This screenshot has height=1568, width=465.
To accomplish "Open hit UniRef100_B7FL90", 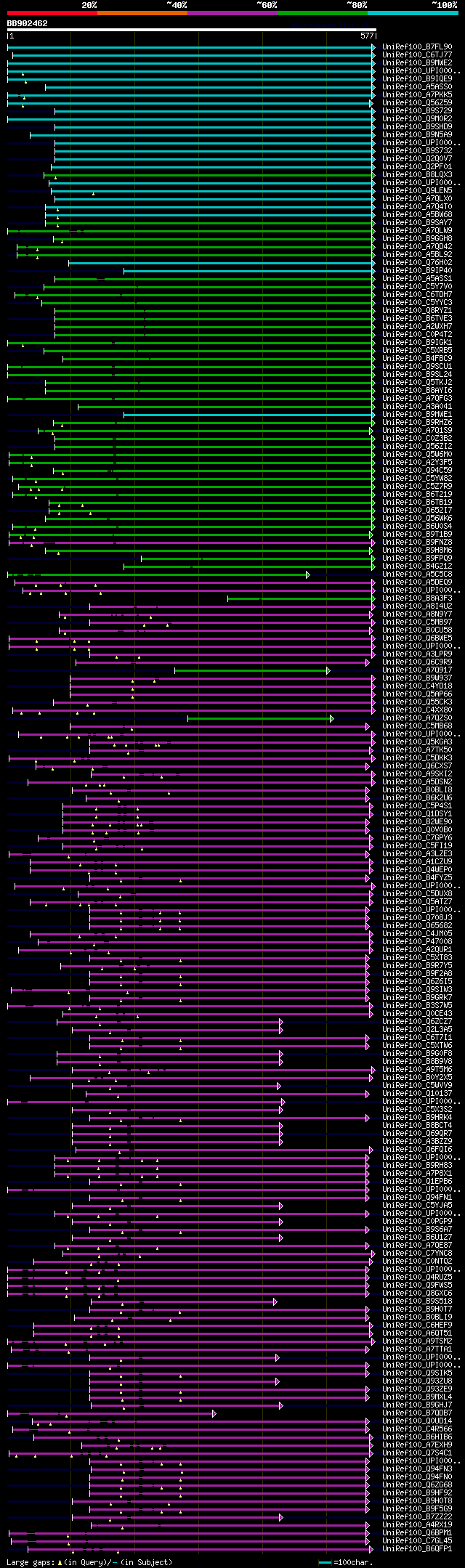I will click(x=417, y=46).
